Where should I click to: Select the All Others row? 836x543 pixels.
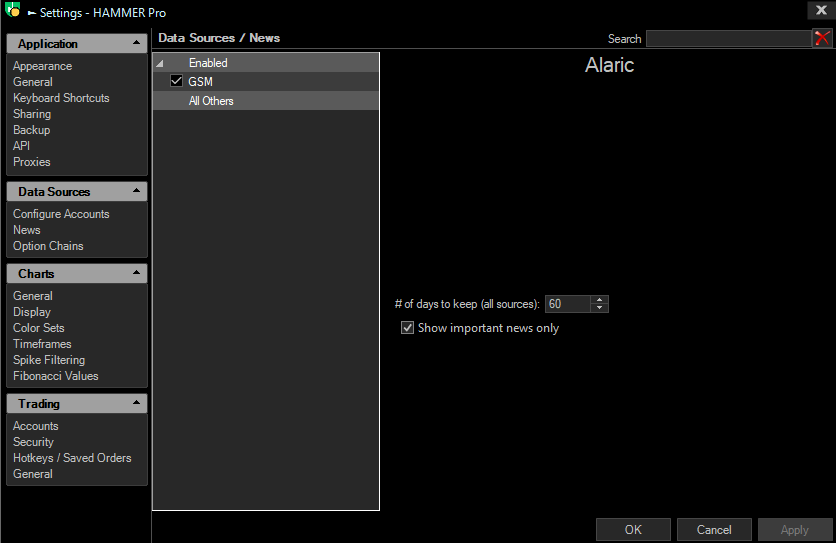tap(266, 101)
